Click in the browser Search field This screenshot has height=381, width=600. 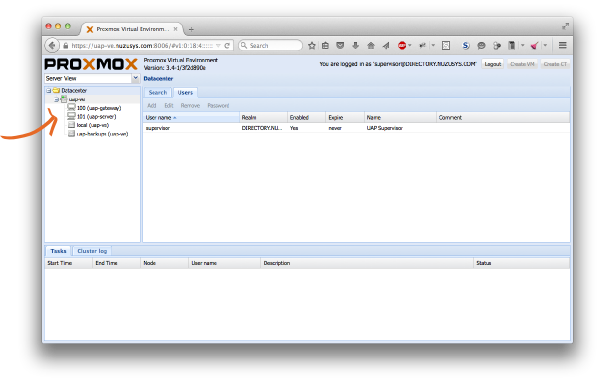tap(271, 46)
